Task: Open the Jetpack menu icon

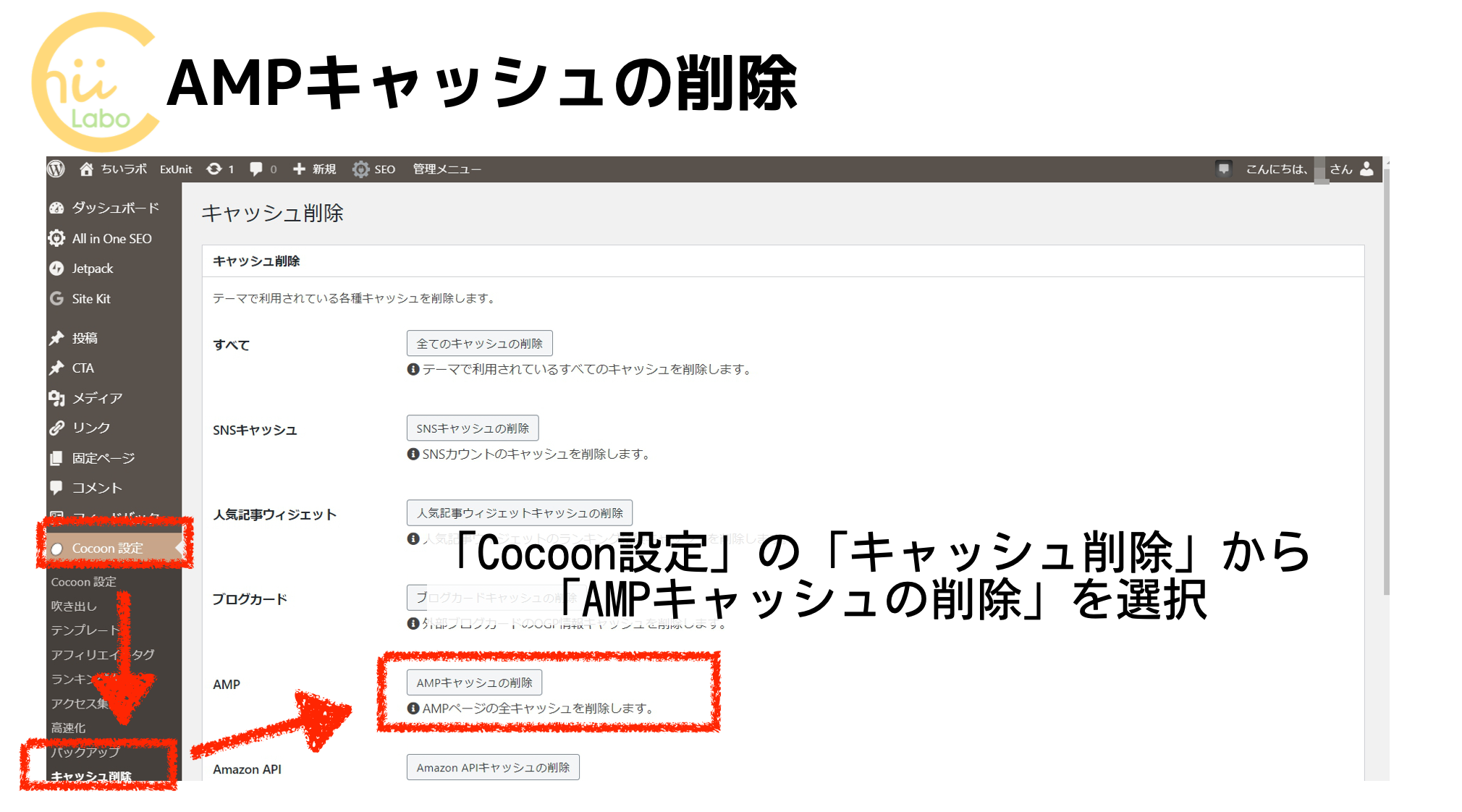Action: (x=57, y=268)
